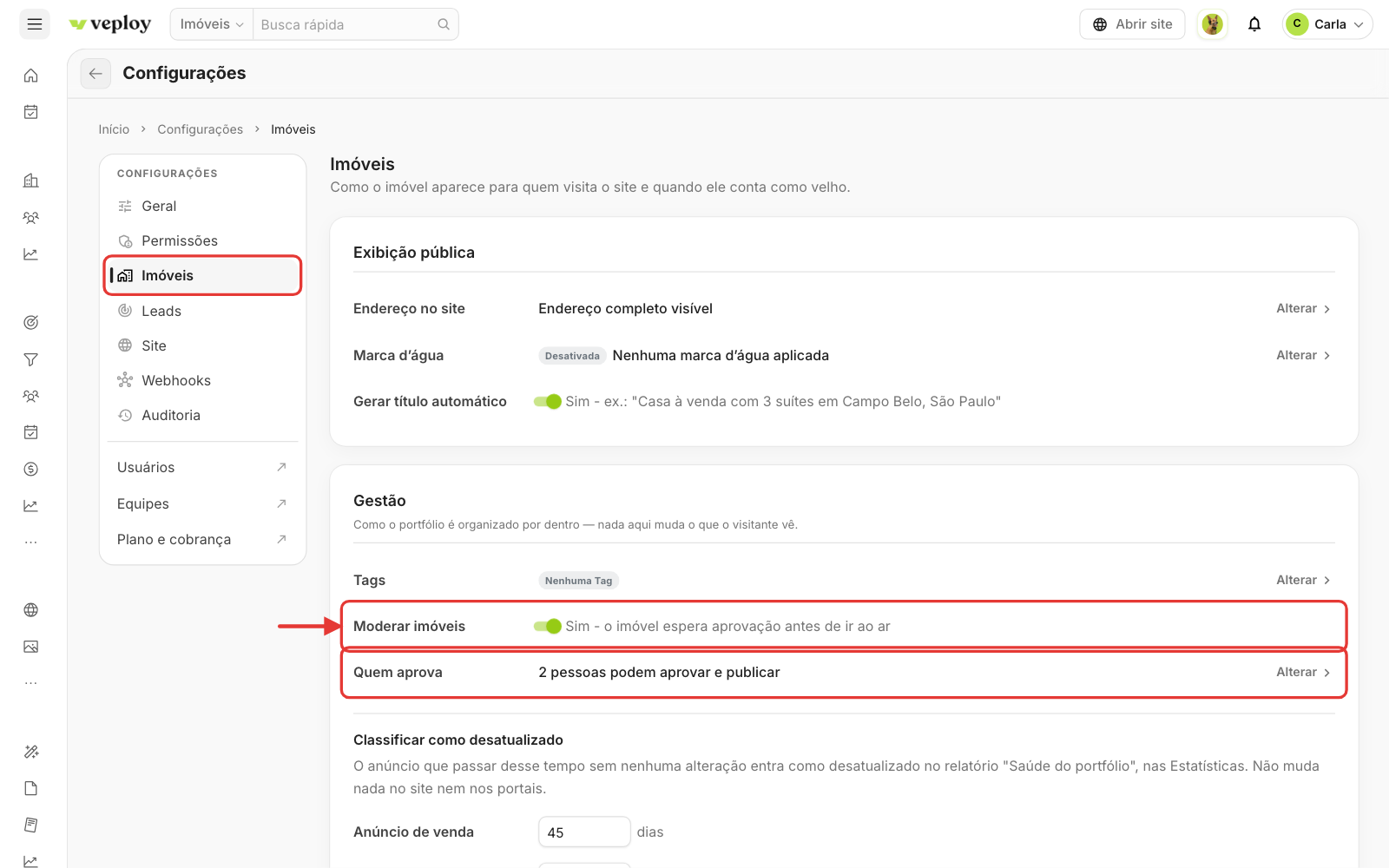Select Permissões in settings menu
The height and width of the screenshot is (868, 1389).
(202, 240)
